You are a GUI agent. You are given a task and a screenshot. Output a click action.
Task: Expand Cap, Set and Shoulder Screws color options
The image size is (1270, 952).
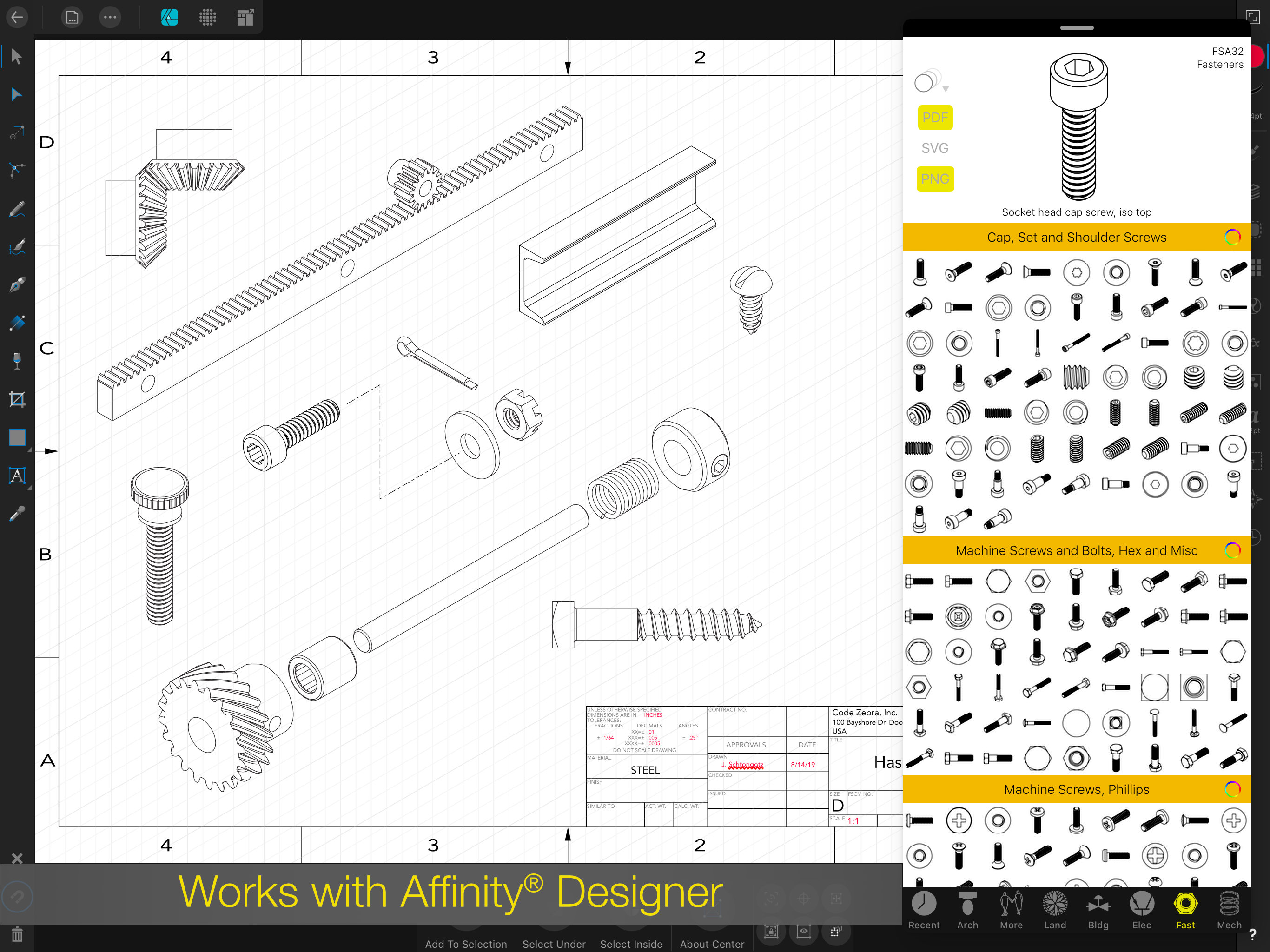pos(1232,237)
